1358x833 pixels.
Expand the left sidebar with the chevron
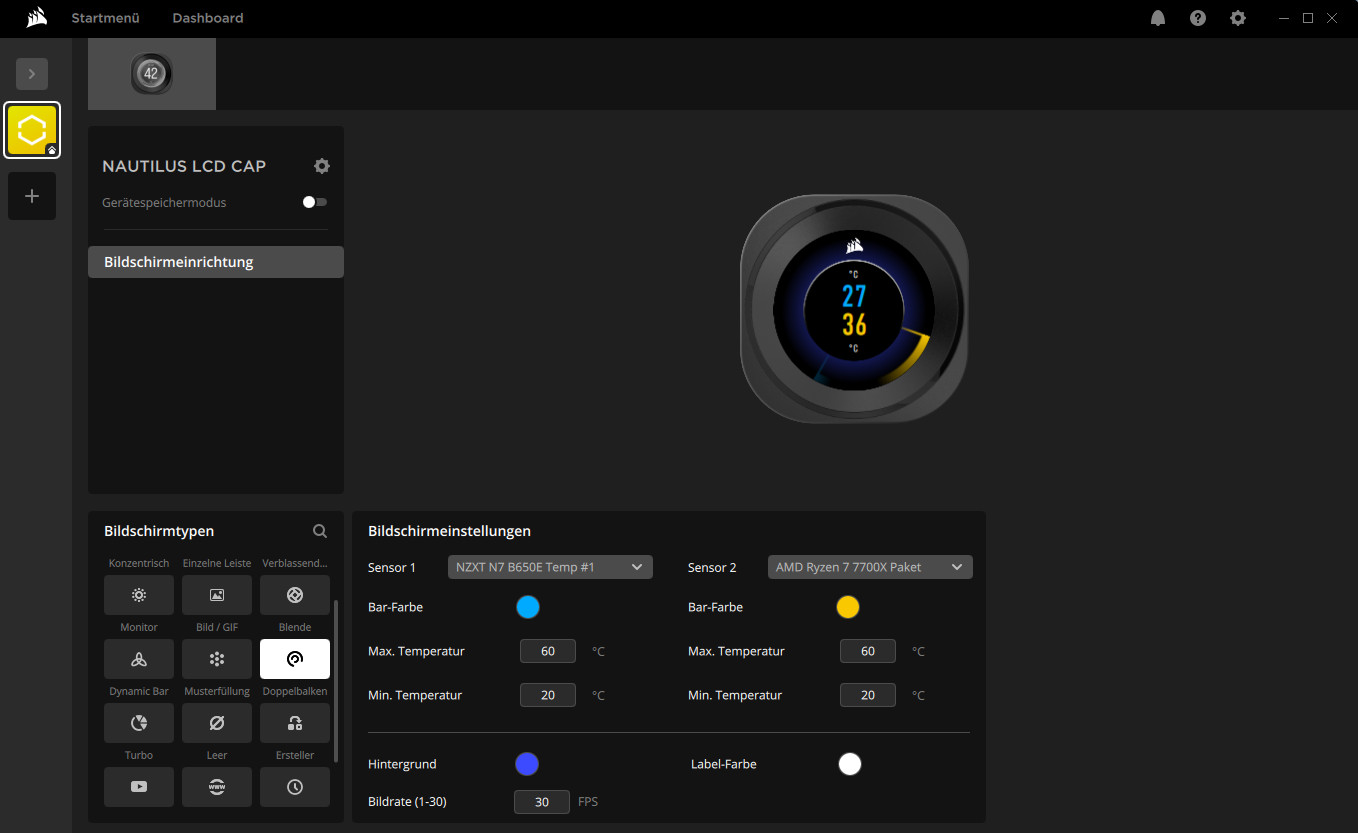pos(32,74)
